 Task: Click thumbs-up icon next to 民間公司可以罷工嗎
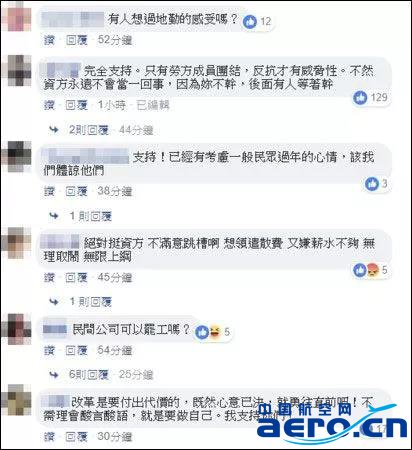(202, 332)
